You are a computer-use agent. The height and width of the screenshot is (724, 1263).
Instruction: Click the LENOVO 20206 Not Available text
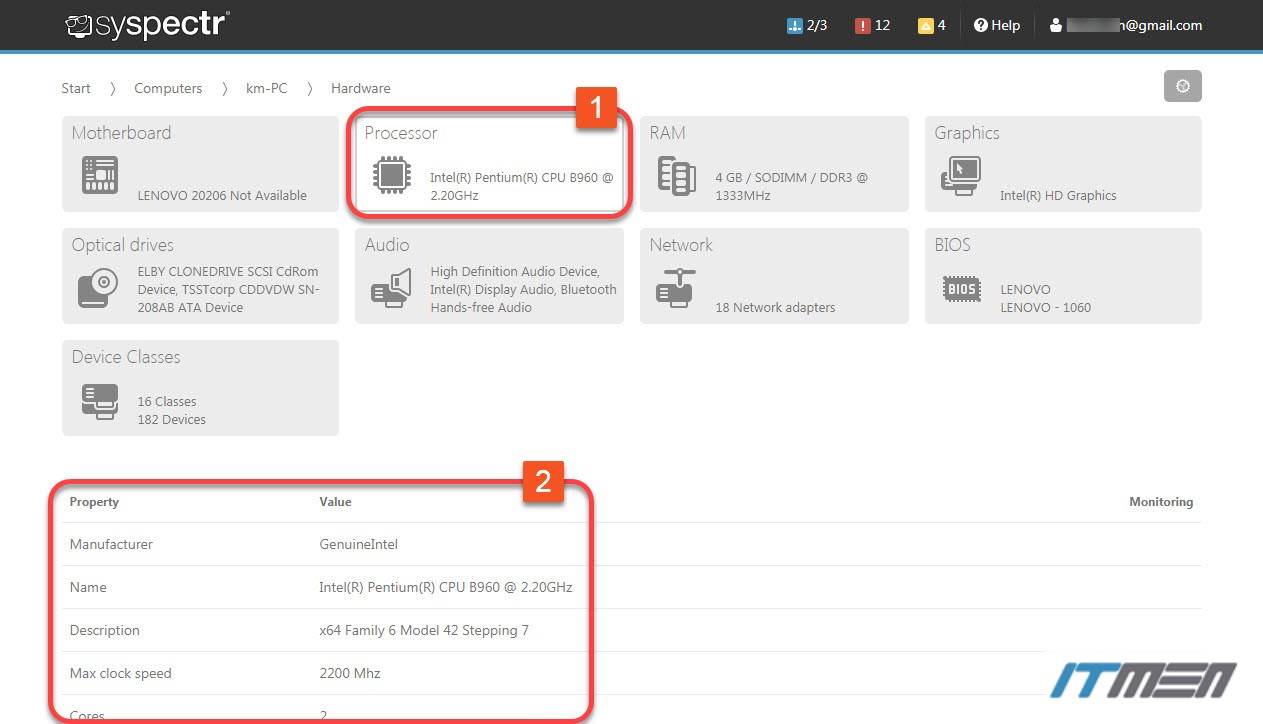pyautogui.click(x=222, y=196)
